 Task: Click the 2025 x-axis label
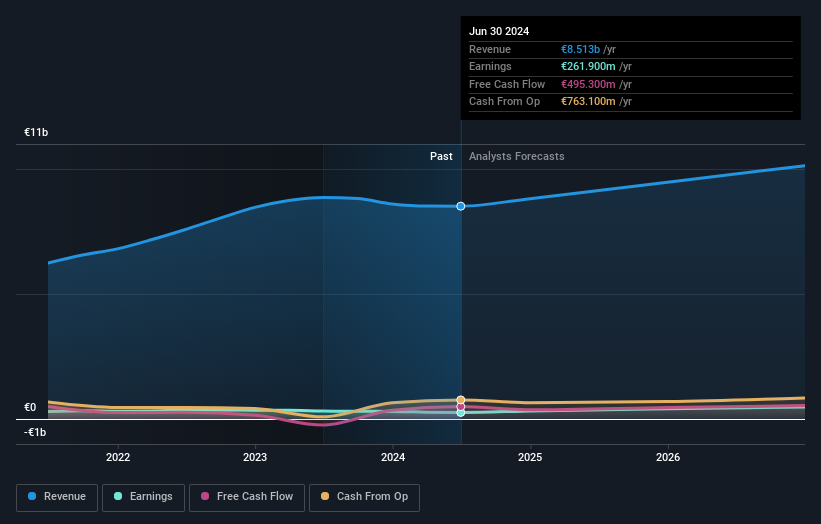click(x=530, y=458)
